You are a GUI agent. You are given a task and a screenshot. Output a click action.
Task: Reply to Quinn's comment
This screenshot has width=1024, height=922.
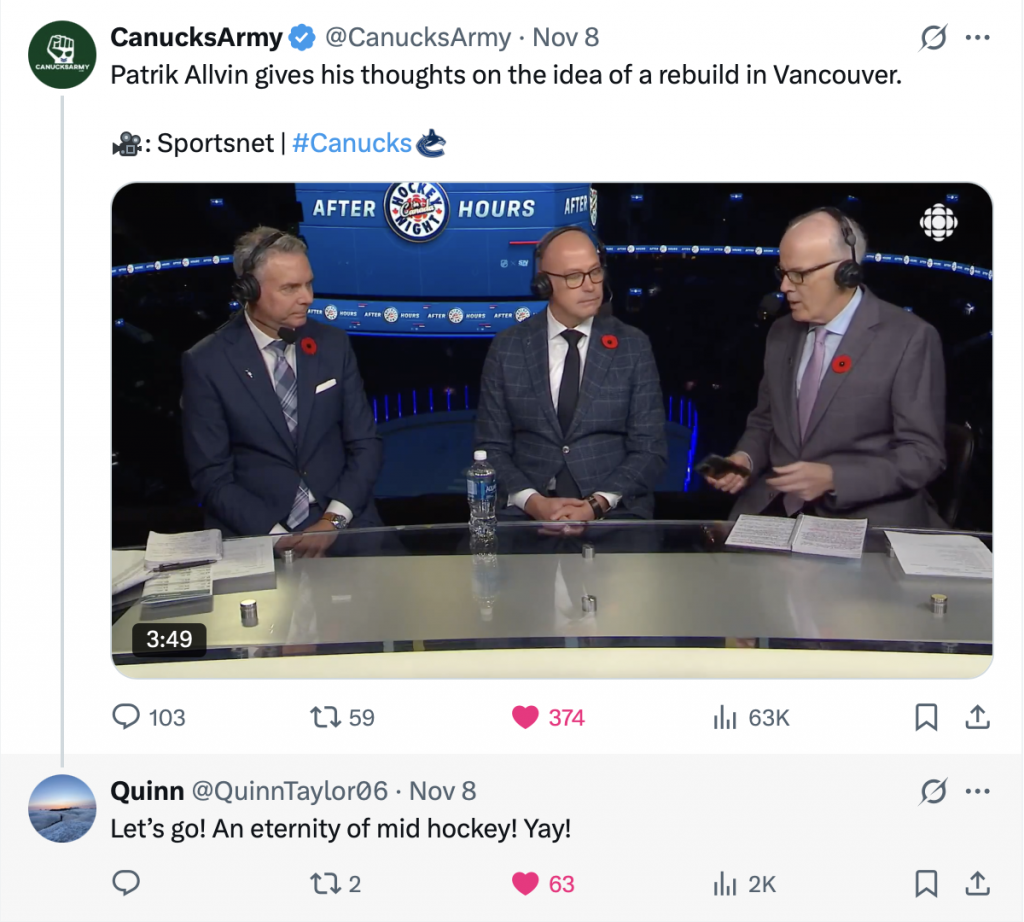126,883
